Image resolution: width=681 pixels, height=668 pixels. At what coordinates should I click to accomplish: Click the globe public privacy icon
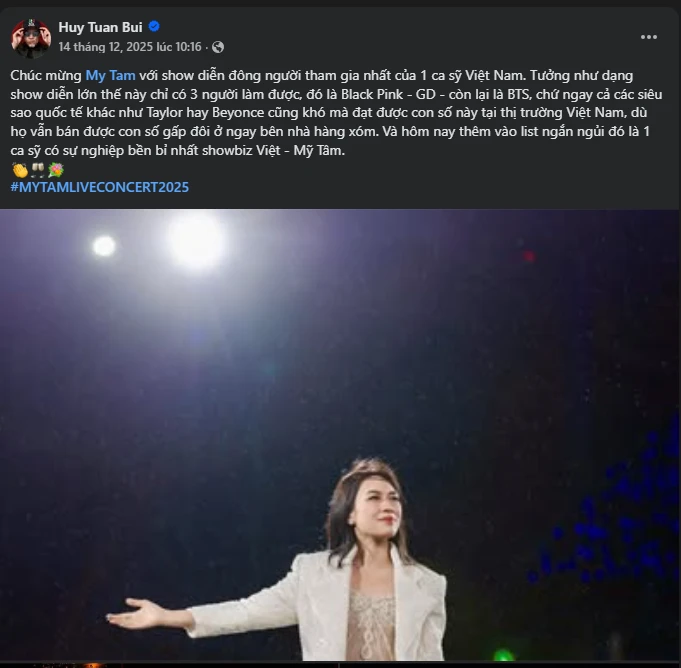(x=218, y=47)
